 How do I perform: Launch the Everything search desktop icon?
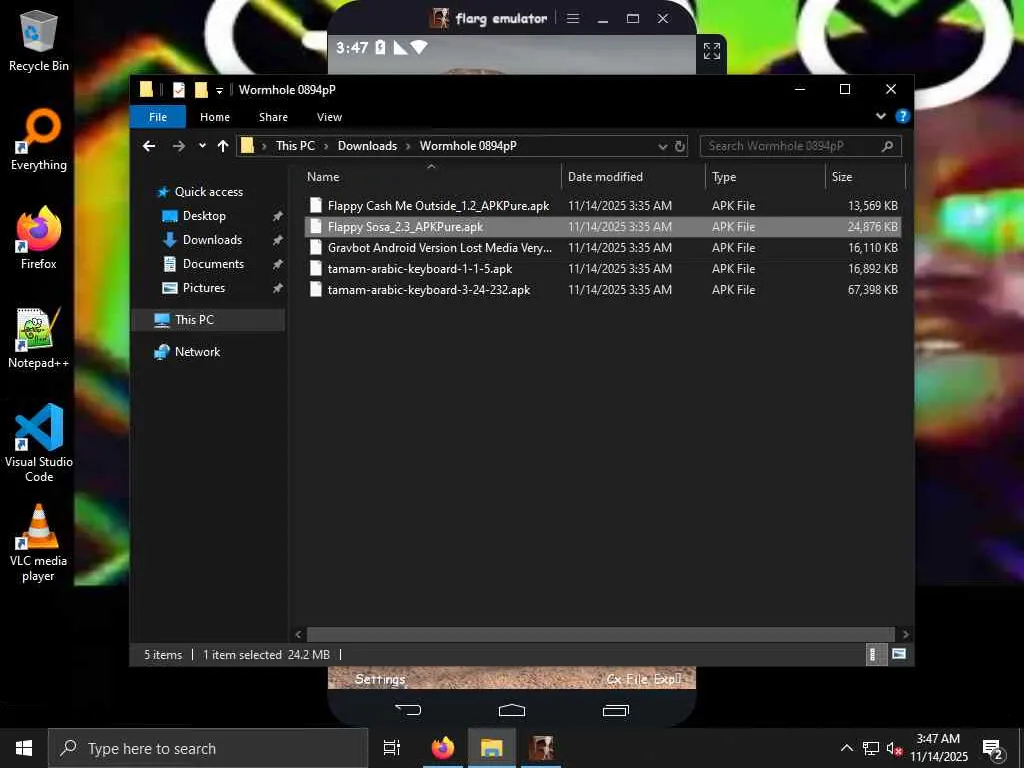tap(39, 140)
